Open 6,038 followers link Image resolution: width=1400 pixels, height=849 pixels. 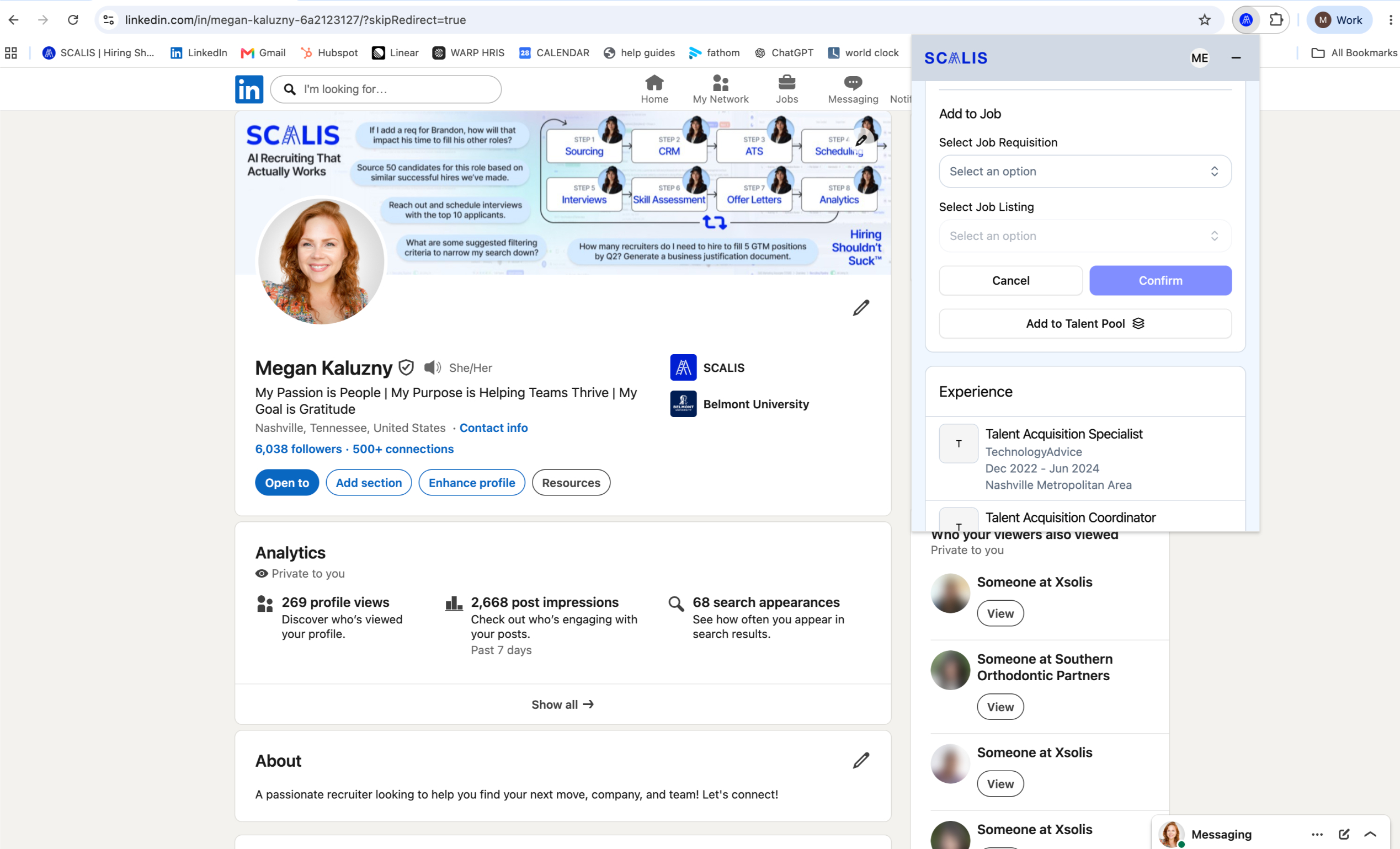coord(299,448)
